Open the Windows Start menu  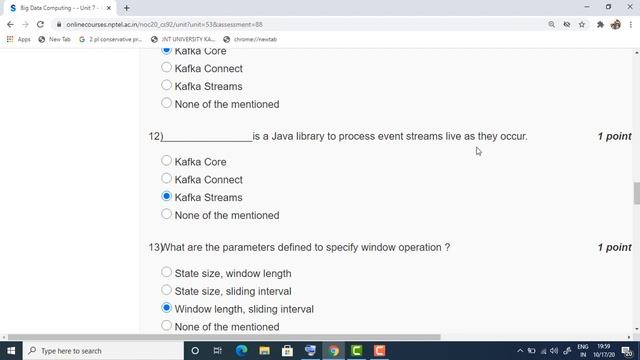tap(11, 351)
